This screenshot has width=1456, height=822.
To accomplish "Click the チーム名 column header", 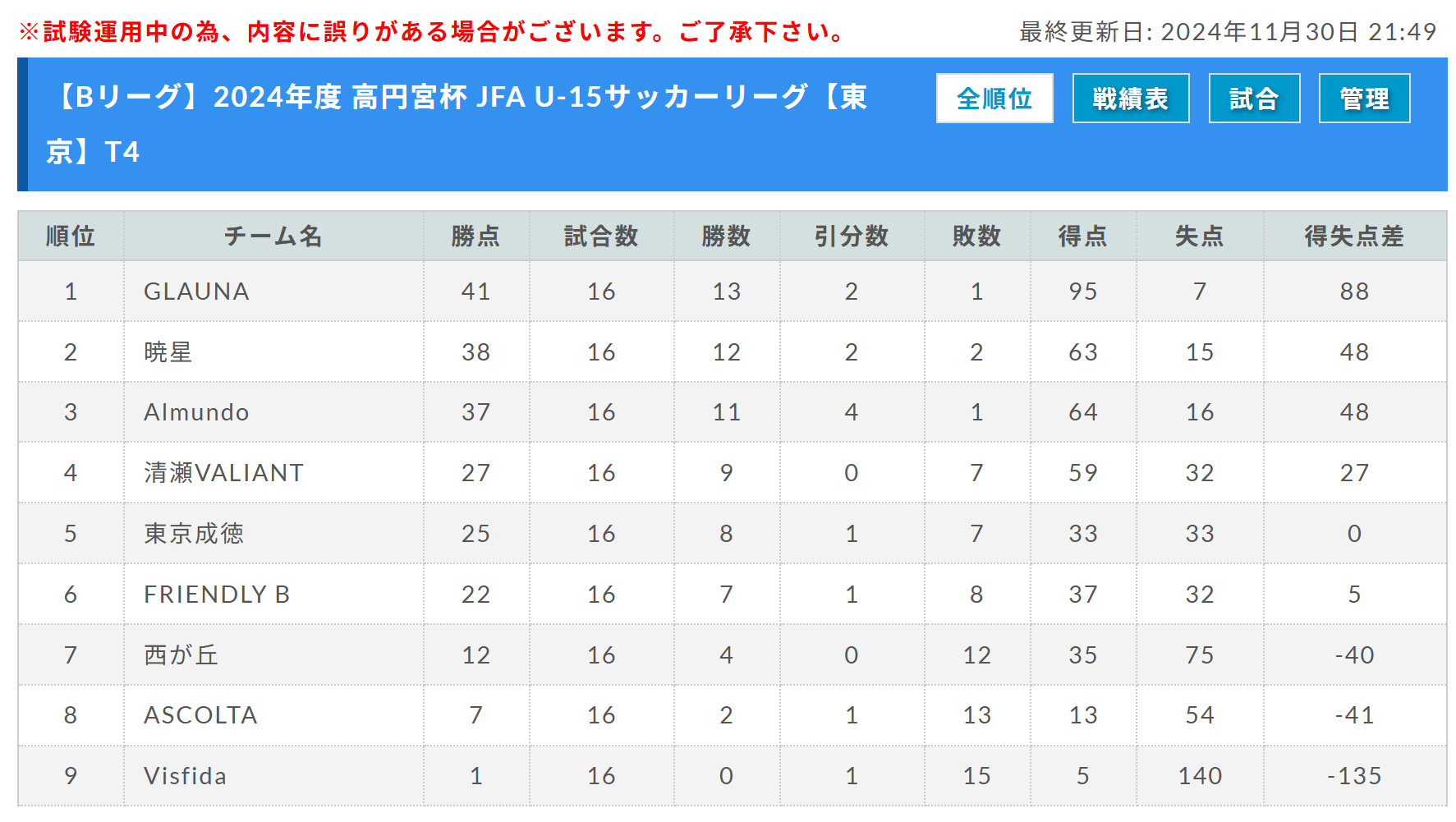I will (x=273, y=236).
